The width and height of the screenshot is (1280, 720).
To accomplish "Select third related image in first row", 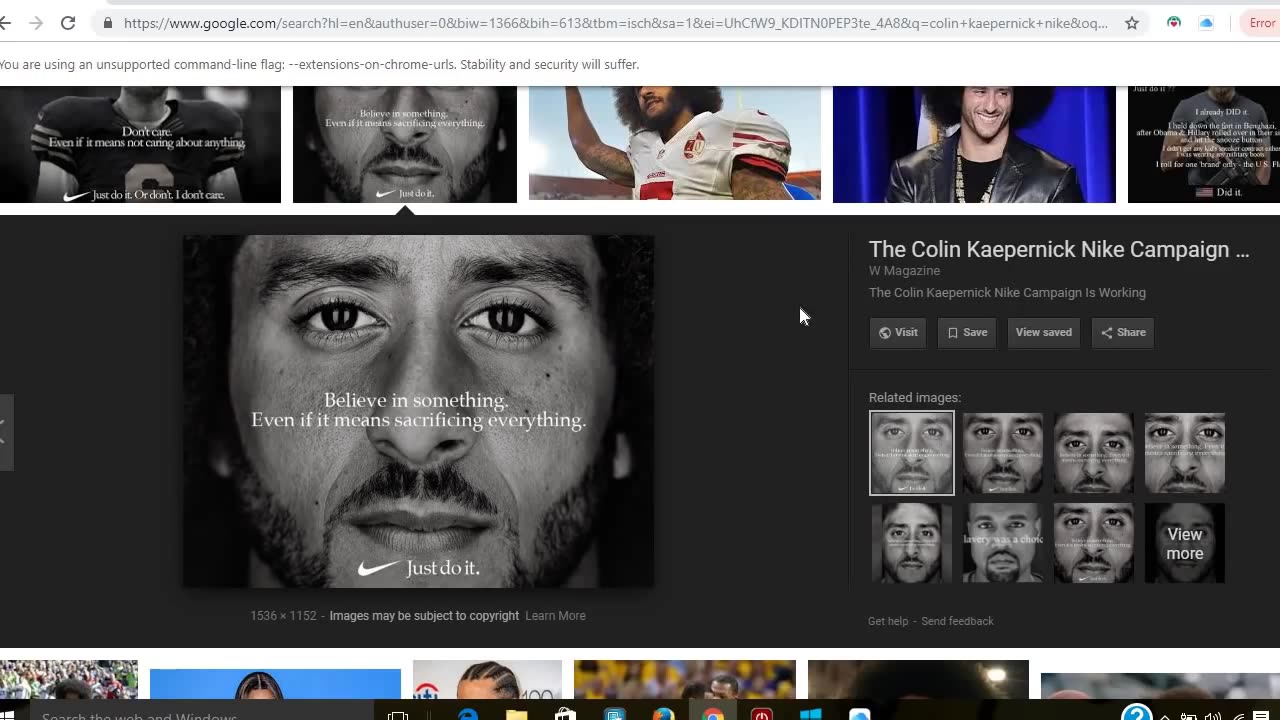I will coord(1094,453).
